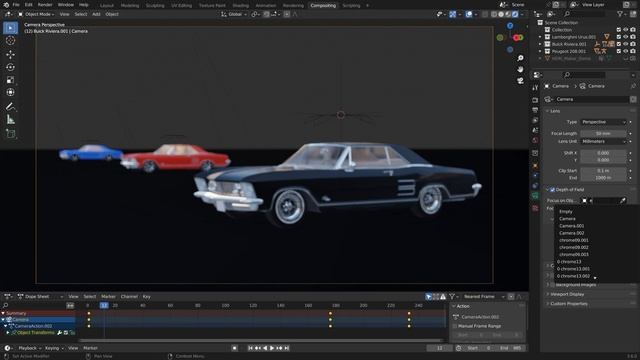Toggle Only Show Selected in dope sheet

(x=429, y=297)
